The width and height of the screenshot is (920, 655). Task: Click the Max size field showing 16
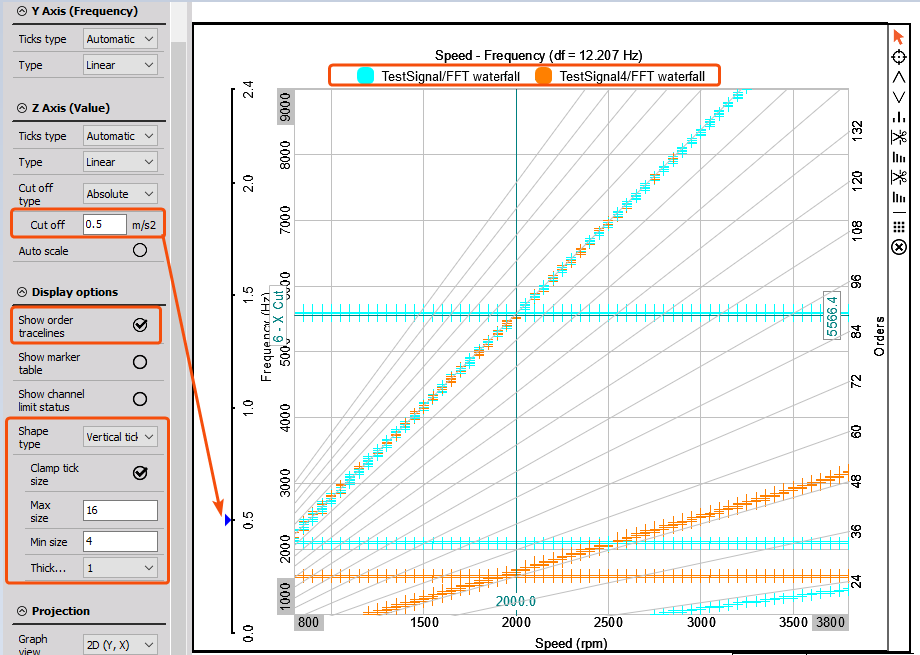120,510
